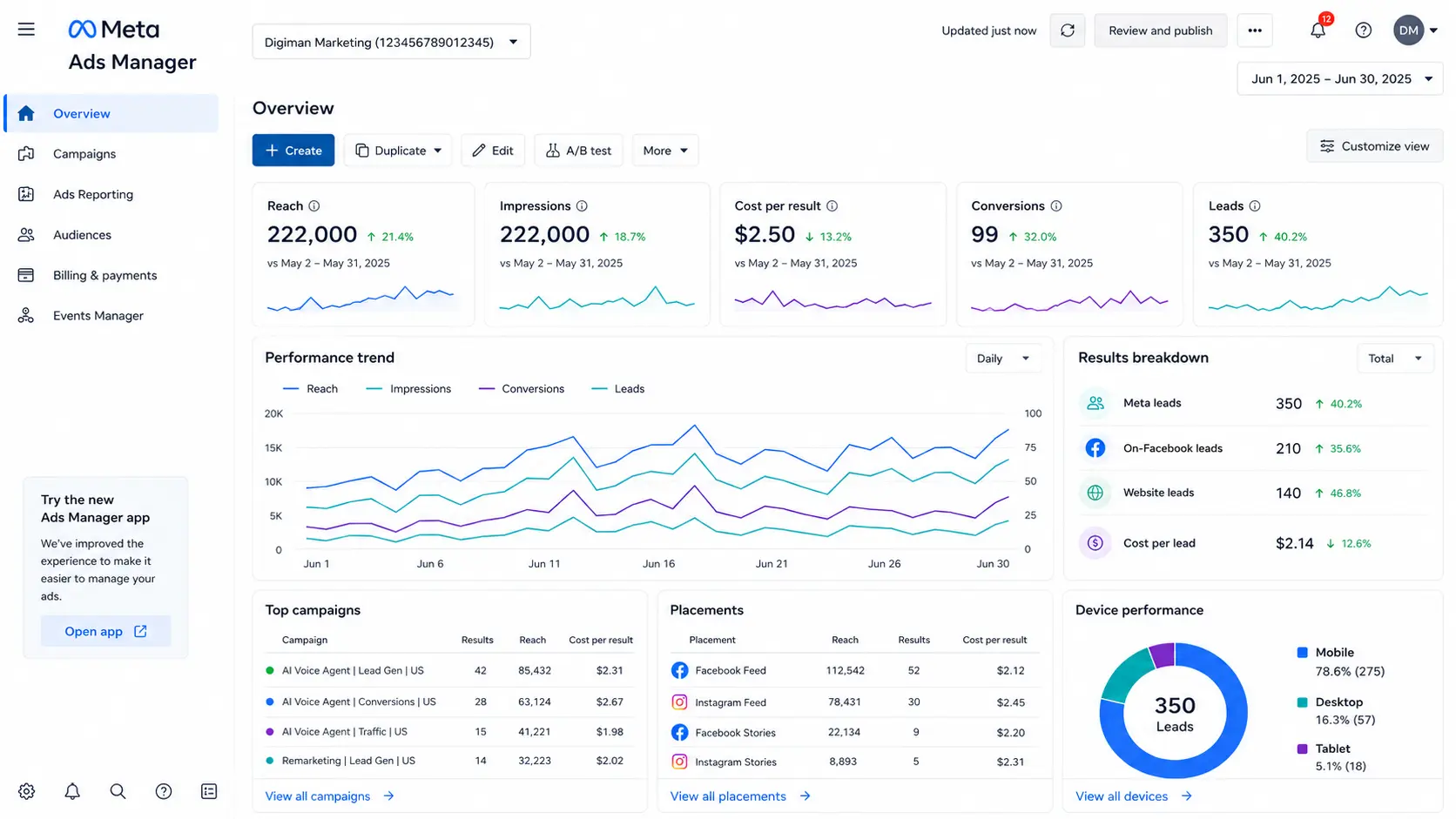The height and width of the screenshot is (819, 1456).
Task: Click the Reach info icon
Action: [314, 206]
